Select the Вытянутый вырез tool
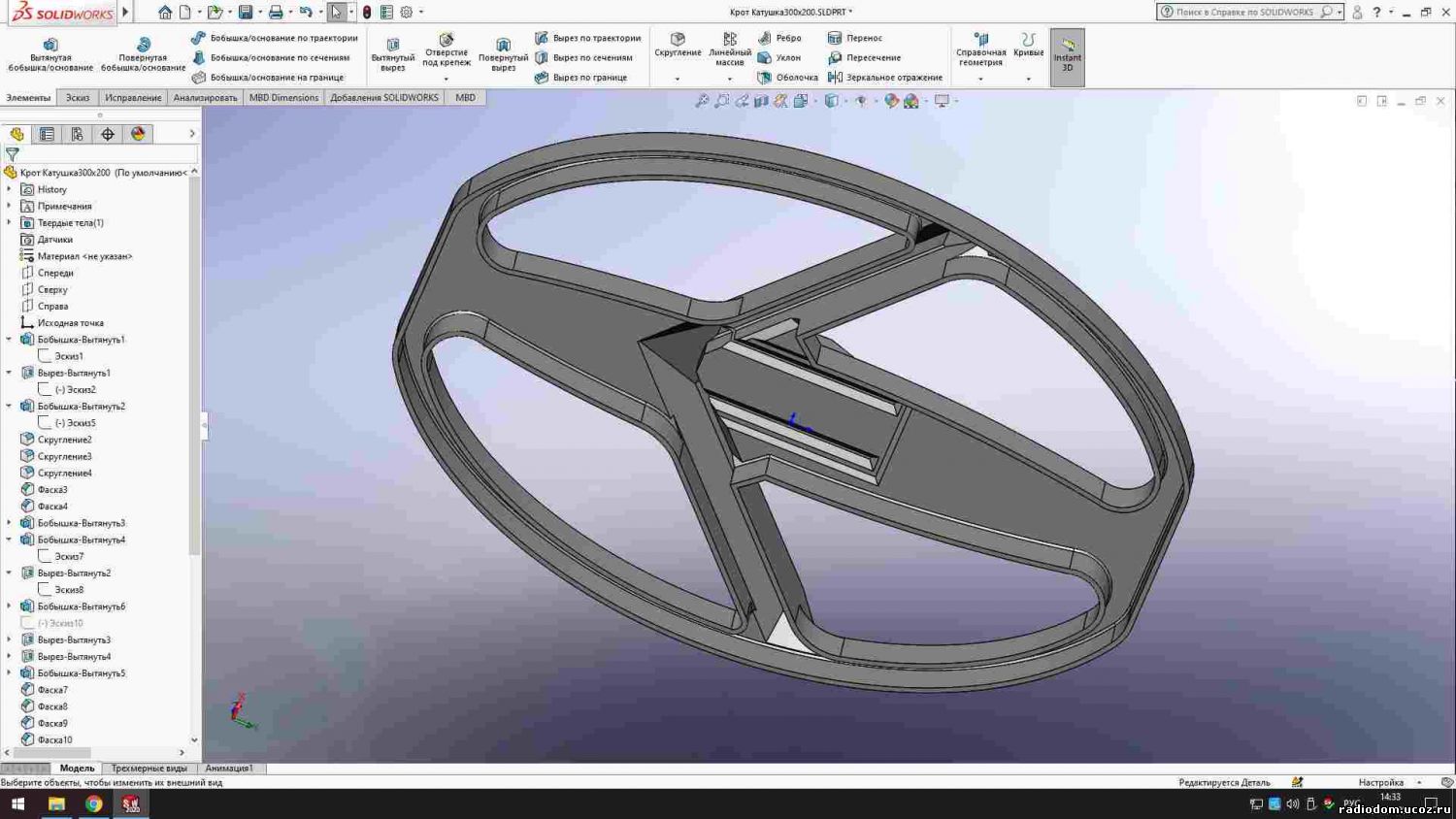This screenshot has width=1456, height=819. (393, 54)
